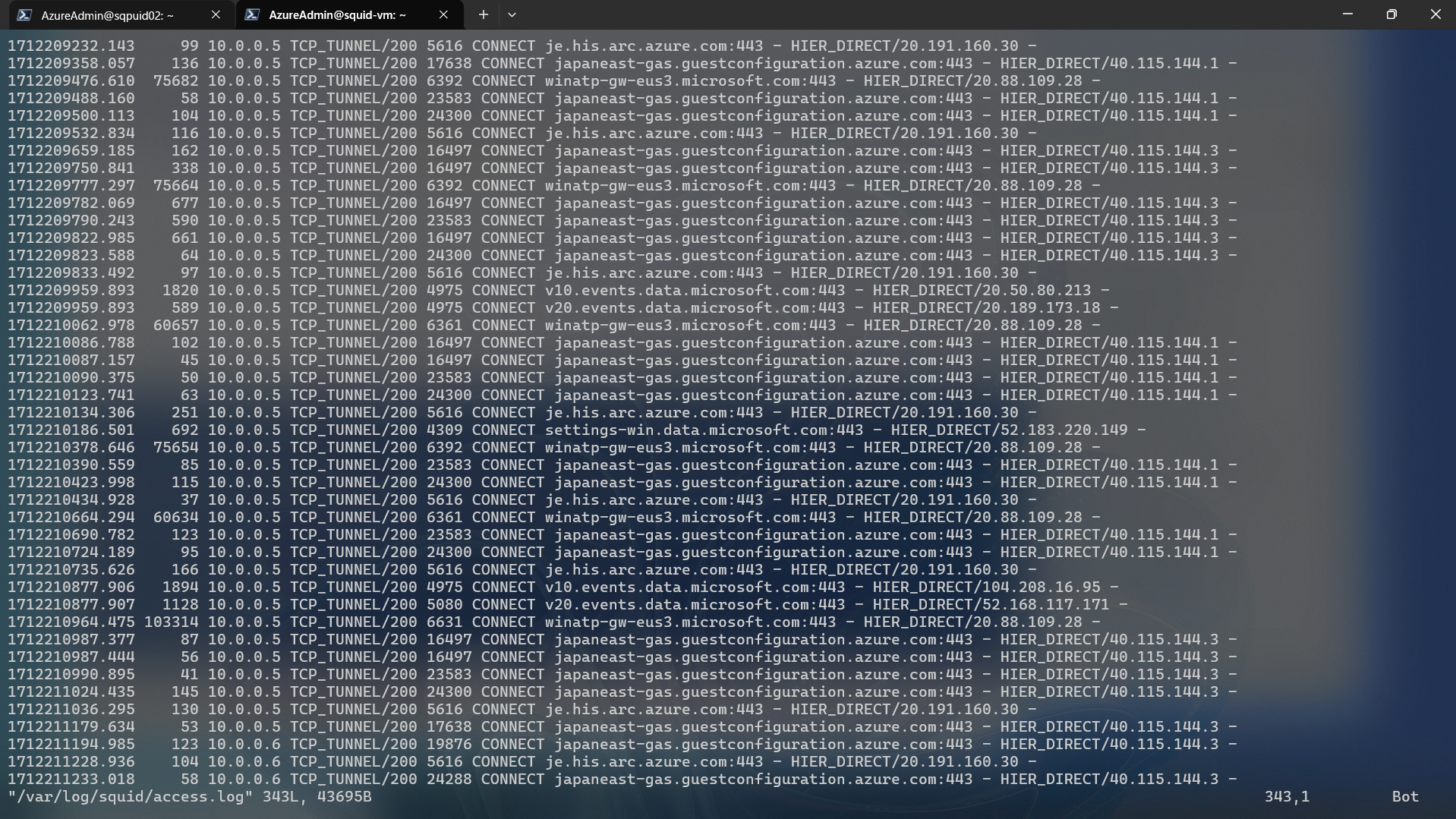1456x819 pixels.
Task: Click timestamp 1712210990.895
Action: (x=71, y=675)
